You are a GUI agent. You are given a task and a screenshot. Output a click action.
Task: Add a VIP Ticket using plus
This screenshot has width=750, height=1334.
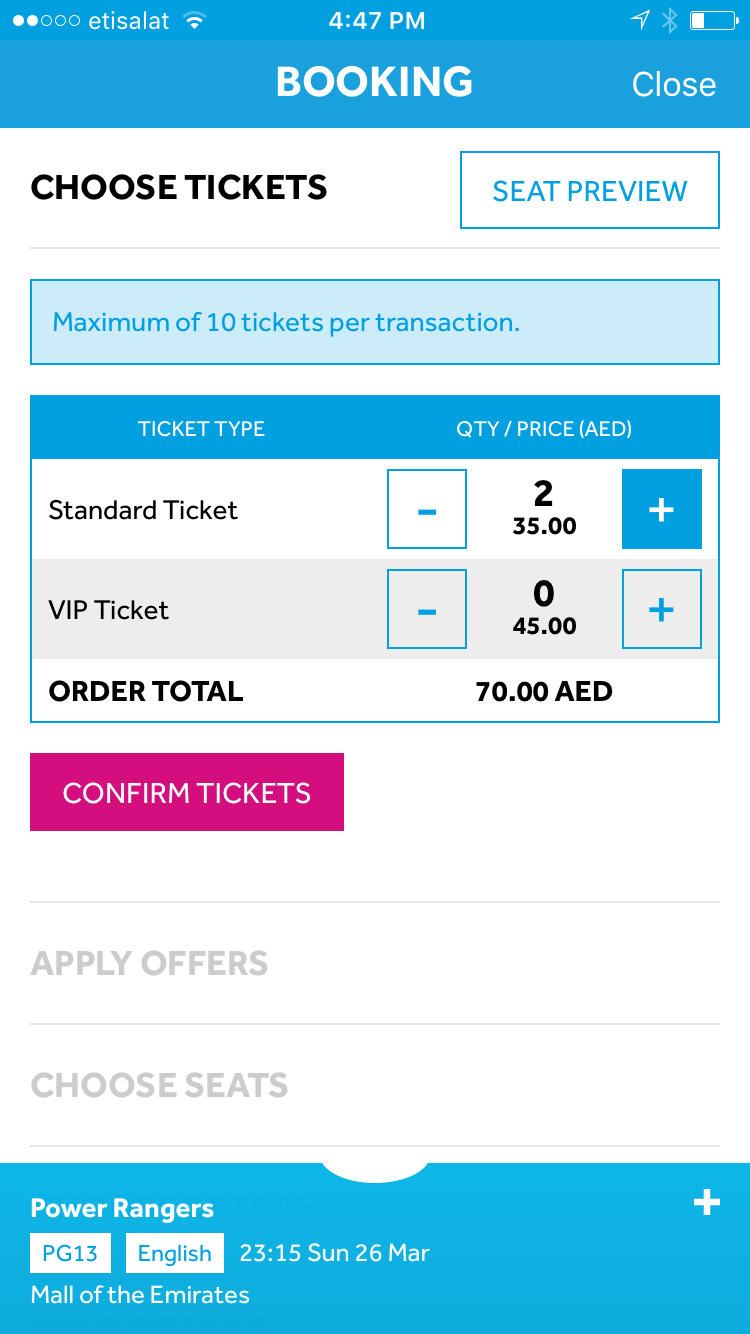click(661, 609)
